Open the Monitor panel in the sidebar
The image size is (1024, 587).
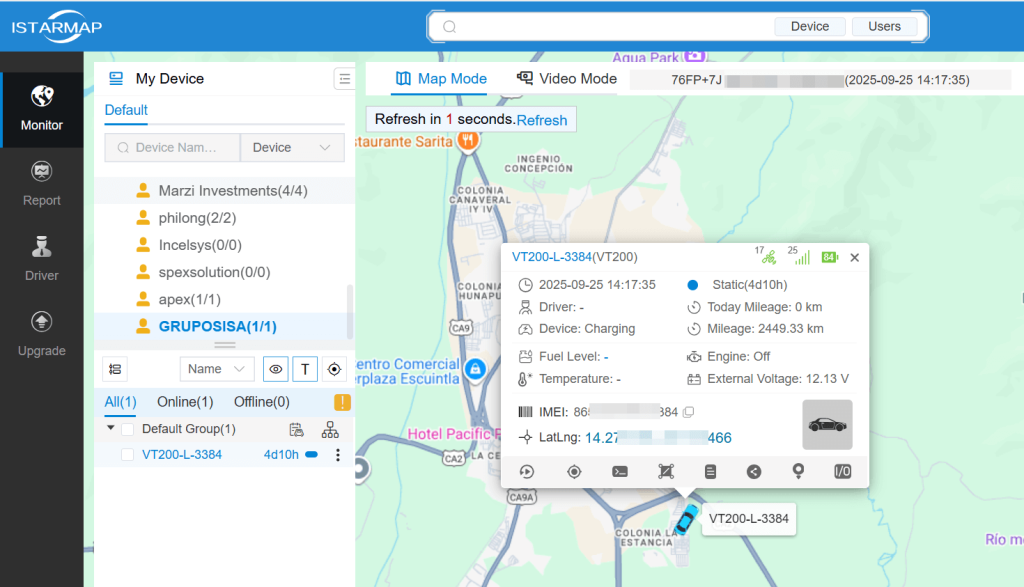click(x=41, y=110)
